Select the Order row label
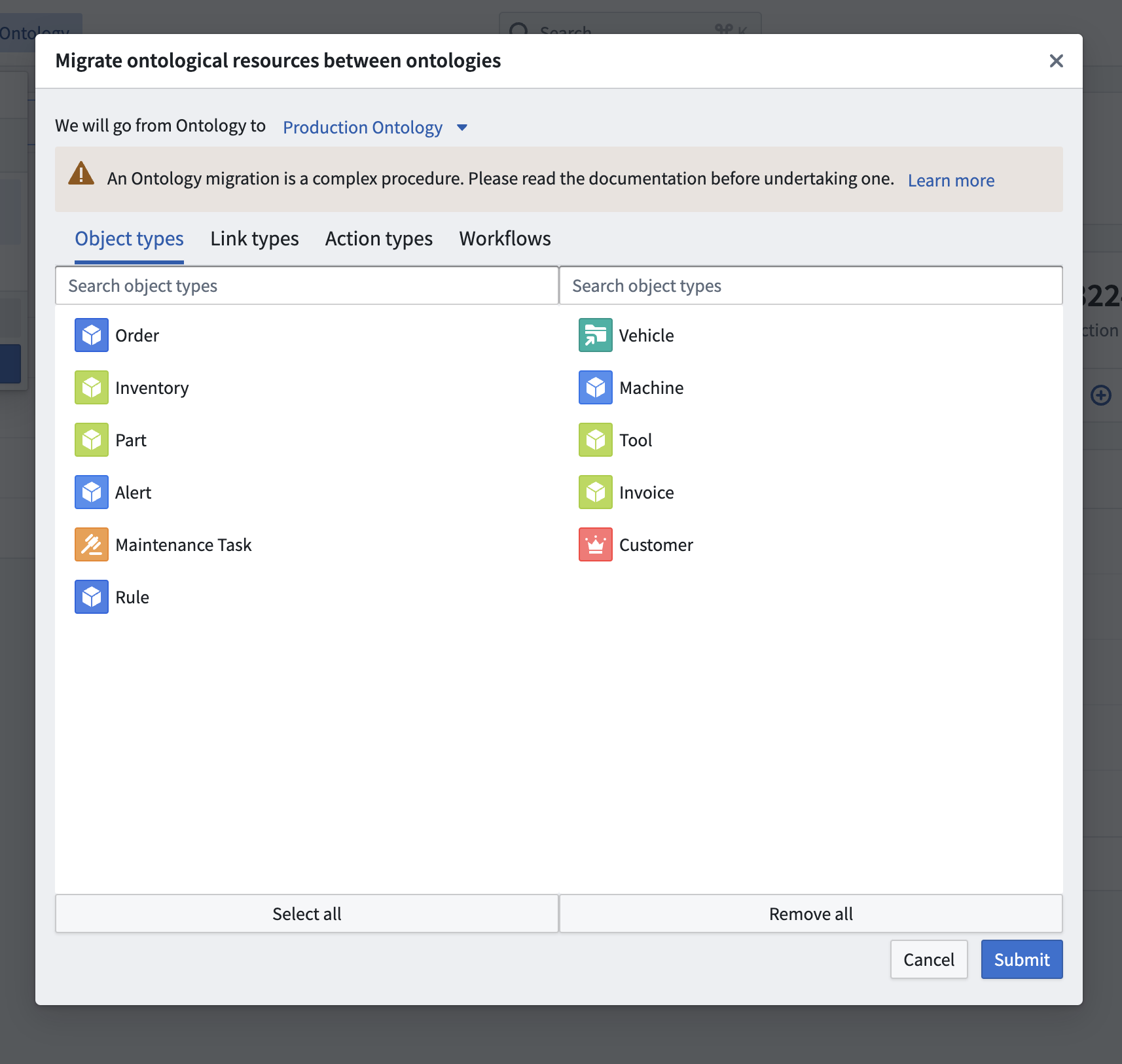The width and height of the screenshot is (1122, 1064). point(137,336)
